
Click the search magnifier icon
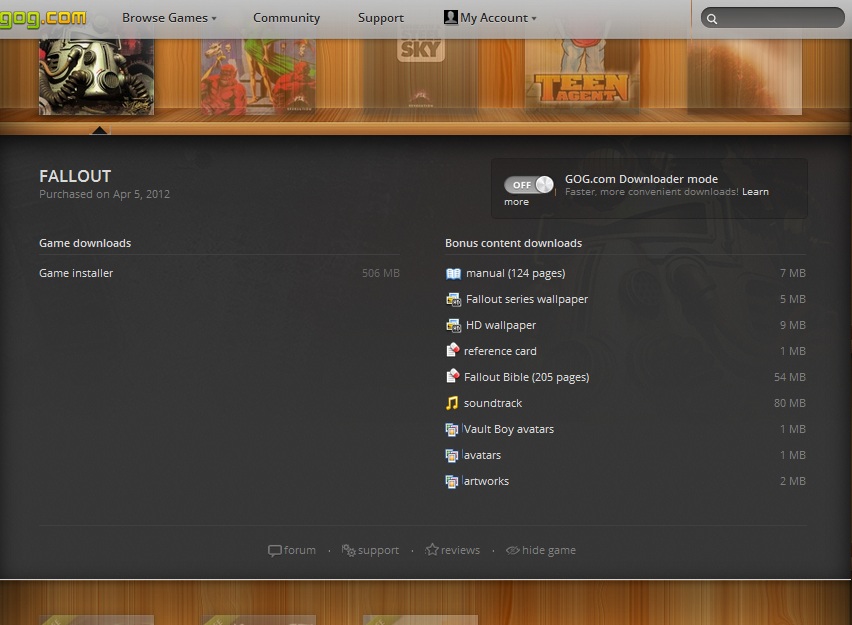pyautogui.click(x=712, y=19)
